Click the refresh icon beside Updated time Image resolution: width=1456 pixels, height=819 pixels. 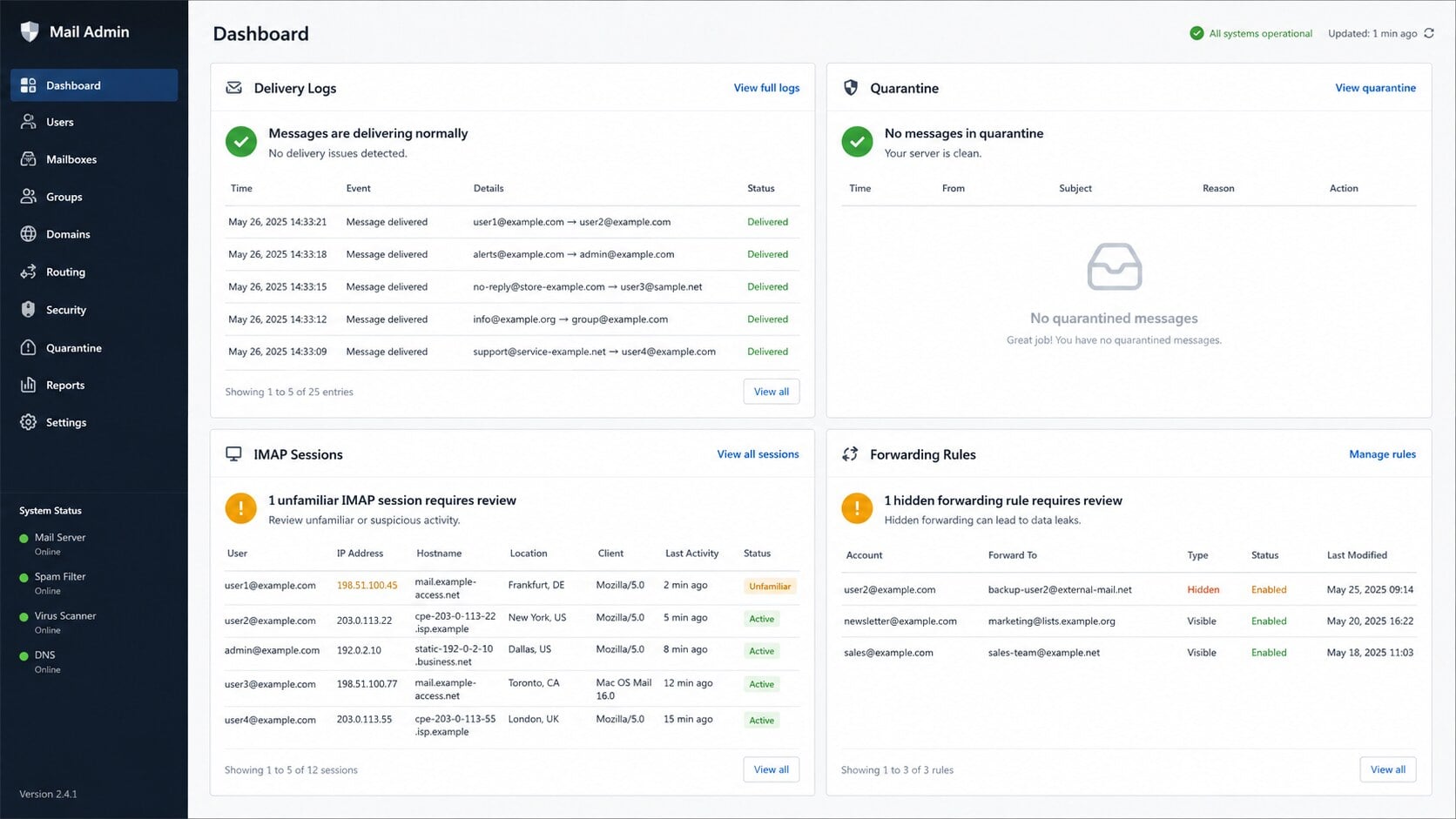click(x=1429, y=33)
